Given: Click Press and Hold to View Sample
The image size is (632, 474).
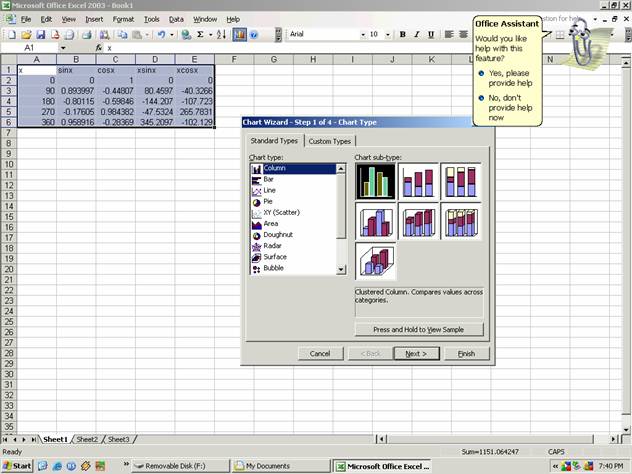Looking at the screenshot, I should [418, 329].
